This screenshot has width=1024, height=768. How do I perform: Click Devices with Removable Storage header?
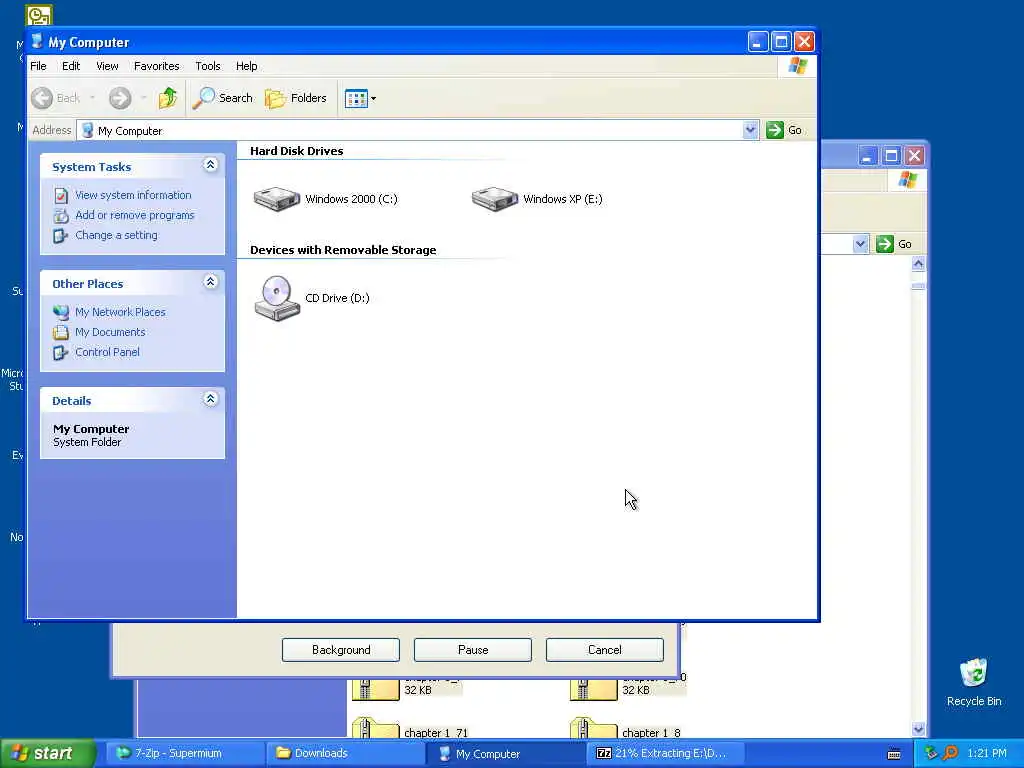tap(343, 250)
